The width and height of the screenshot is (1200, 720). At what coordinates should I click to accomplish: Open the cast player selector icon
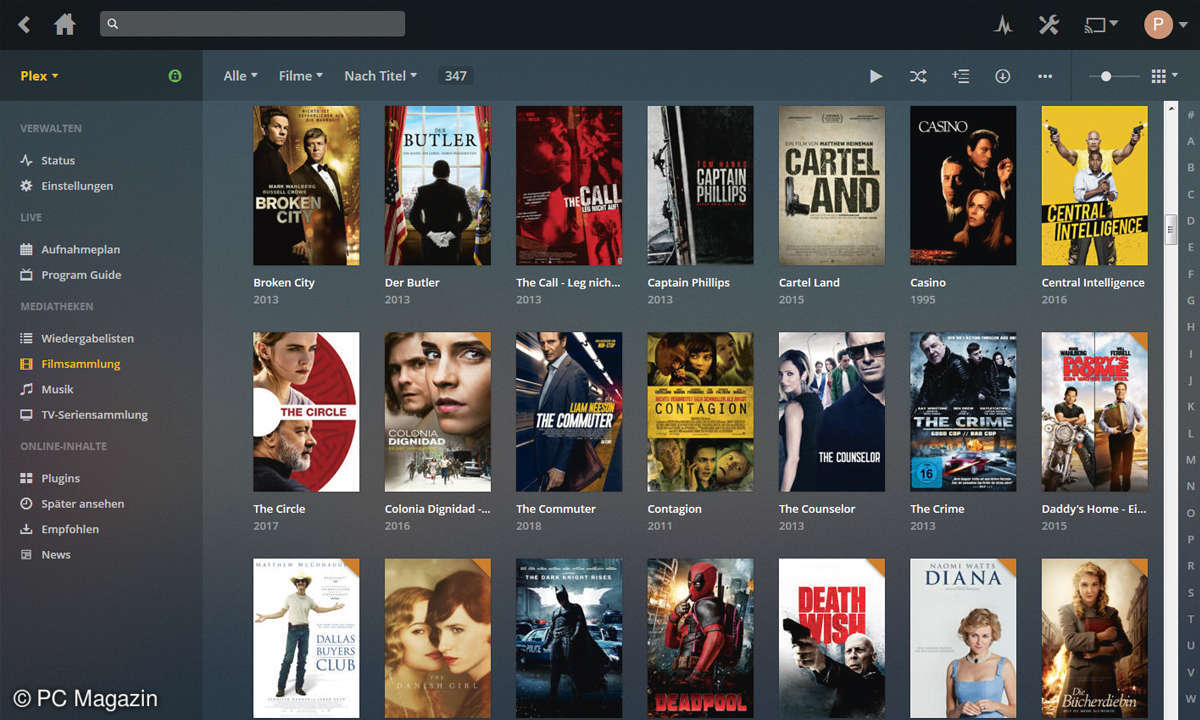tap(1100, 25)
